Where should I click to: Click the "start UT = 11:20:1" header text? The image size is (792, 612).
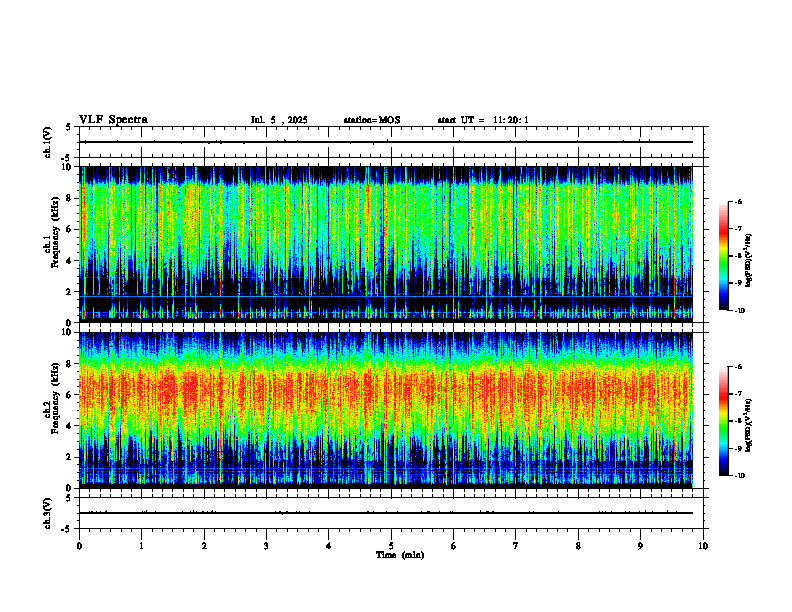483,120
